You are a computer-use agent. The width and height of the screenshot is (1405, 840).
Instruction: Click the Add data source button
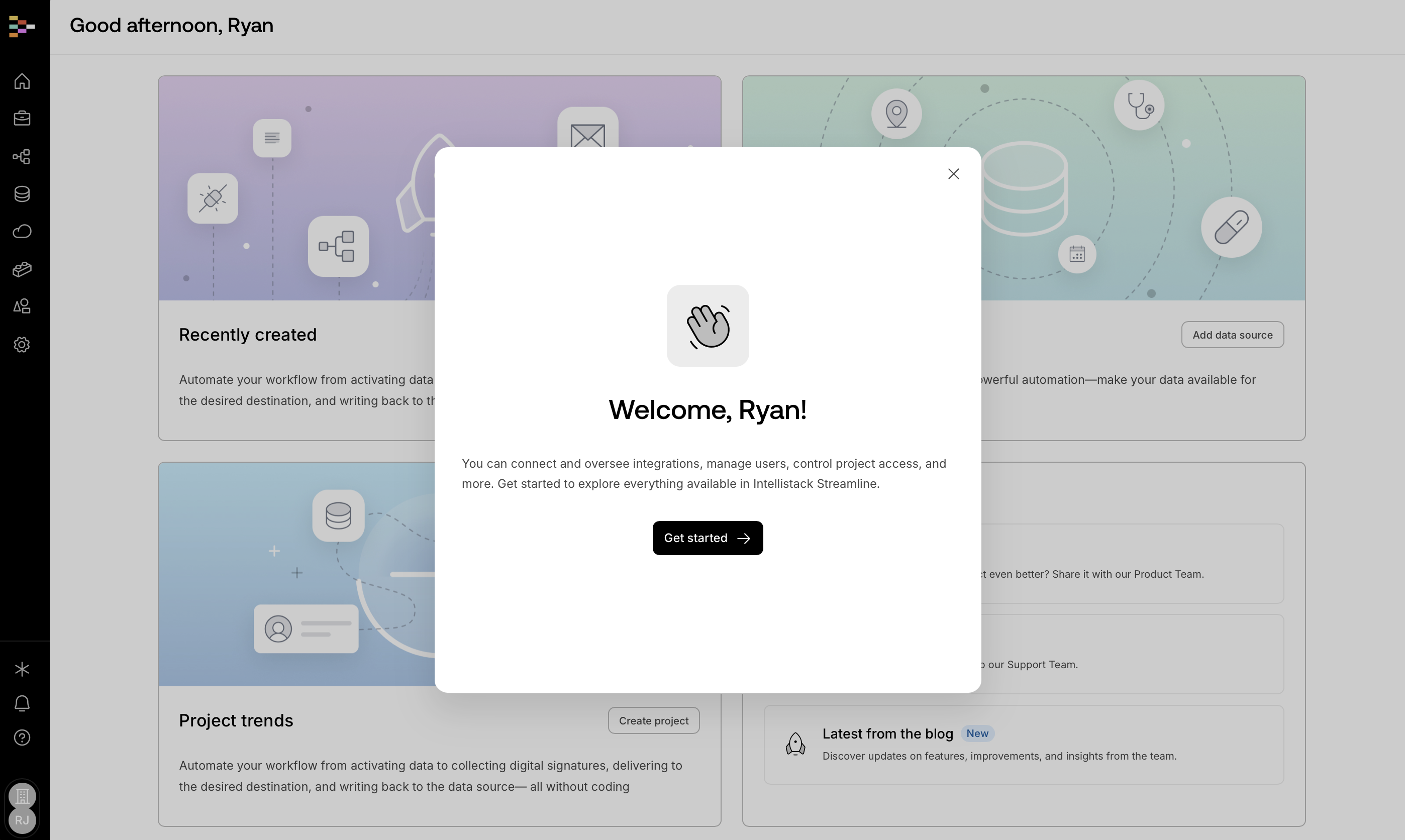pos(1232,335)
